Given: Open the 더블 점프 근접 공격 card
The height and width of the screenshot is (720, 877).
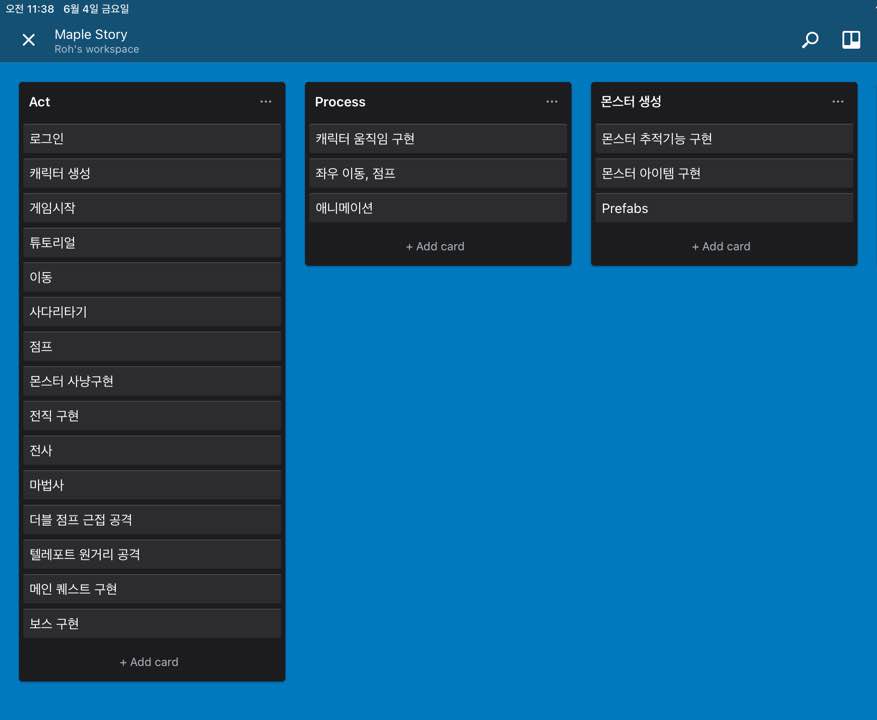Looking at the screenshot, I should click(x=152, y=520).
